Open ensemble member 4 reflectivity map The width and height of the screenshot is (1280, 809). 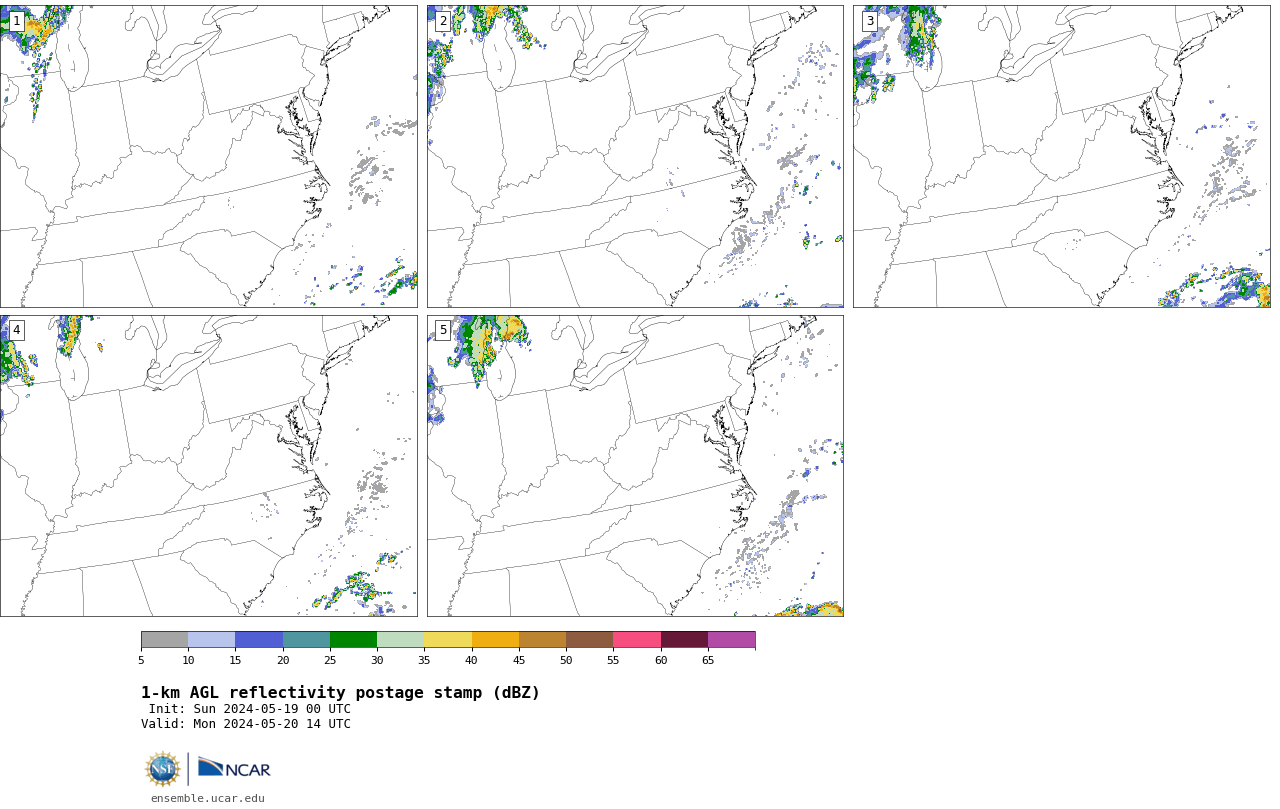click(x=208, y=466)
